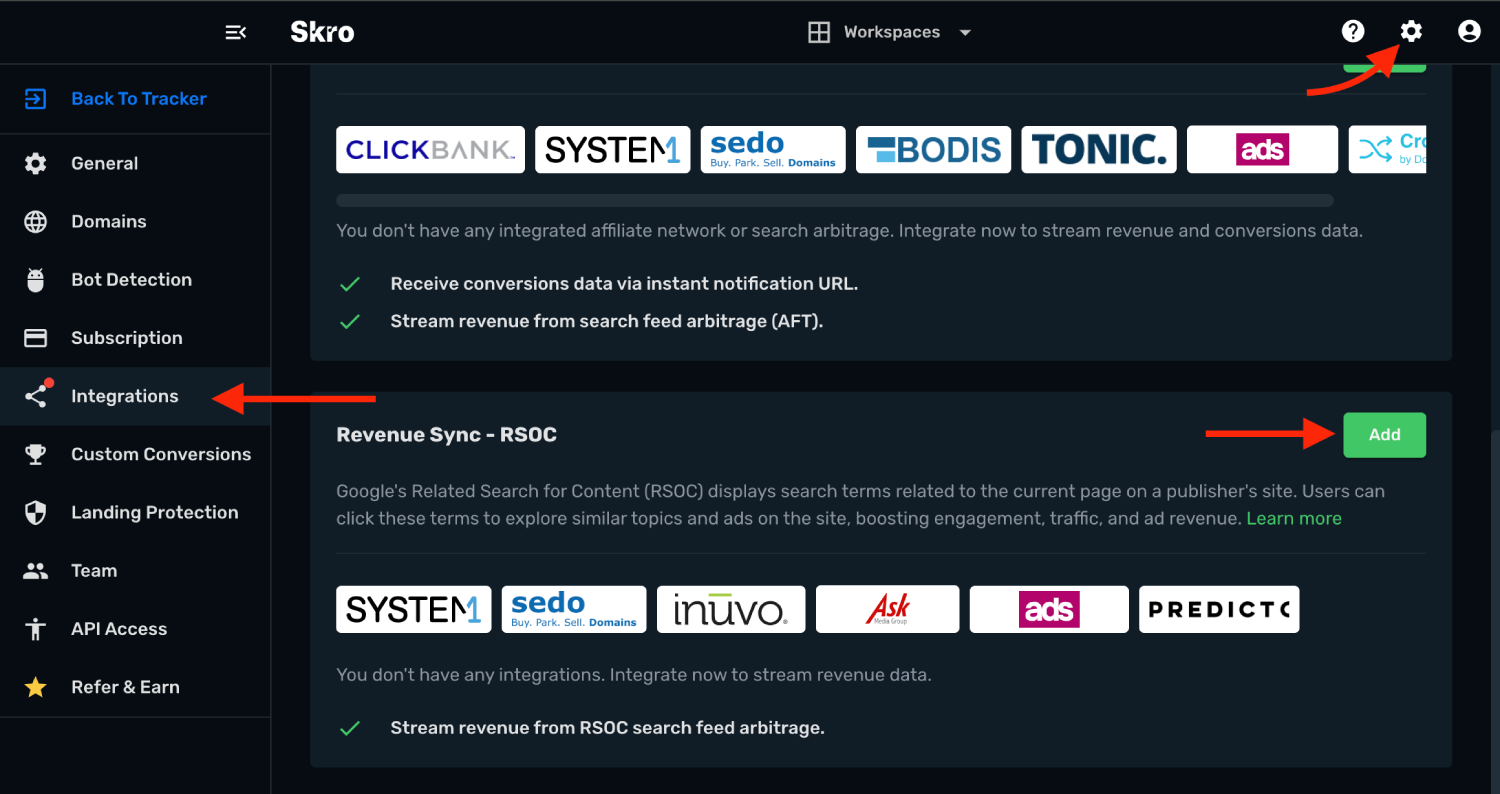Screen dimensions: 1500x794
Task: Go to Back To Tracker link
Action: click(139, 99)
